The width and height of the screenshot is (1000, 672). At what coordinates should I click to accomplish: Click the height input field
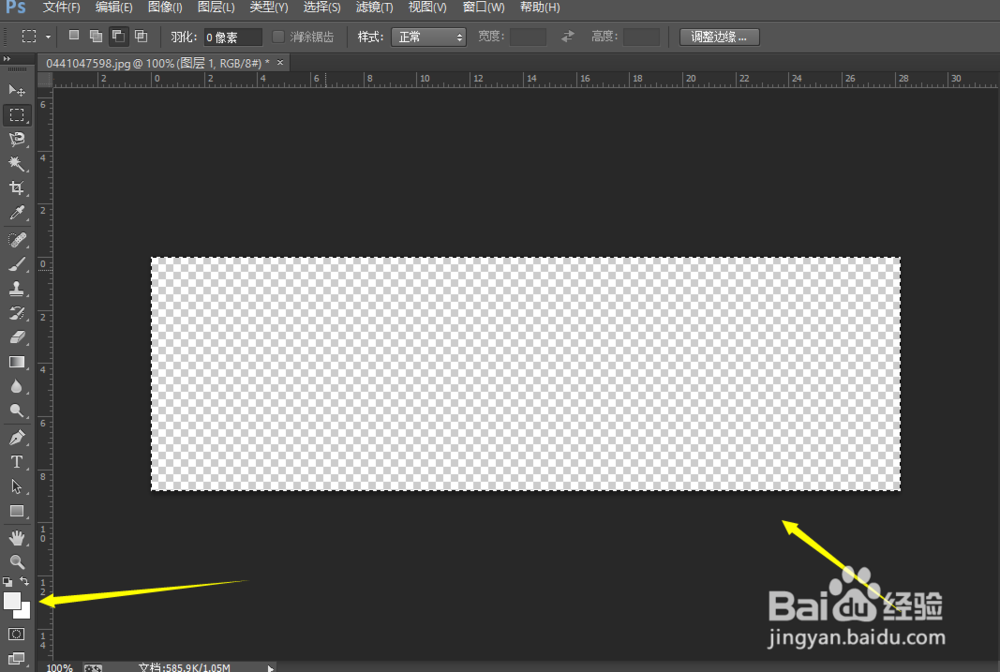[641, 36]
